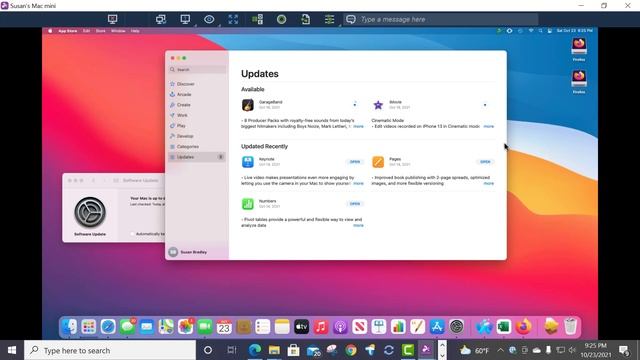The image size is (640, 360).
Task: Click the update indicator next to GarageBand
Action: [355, 104]
